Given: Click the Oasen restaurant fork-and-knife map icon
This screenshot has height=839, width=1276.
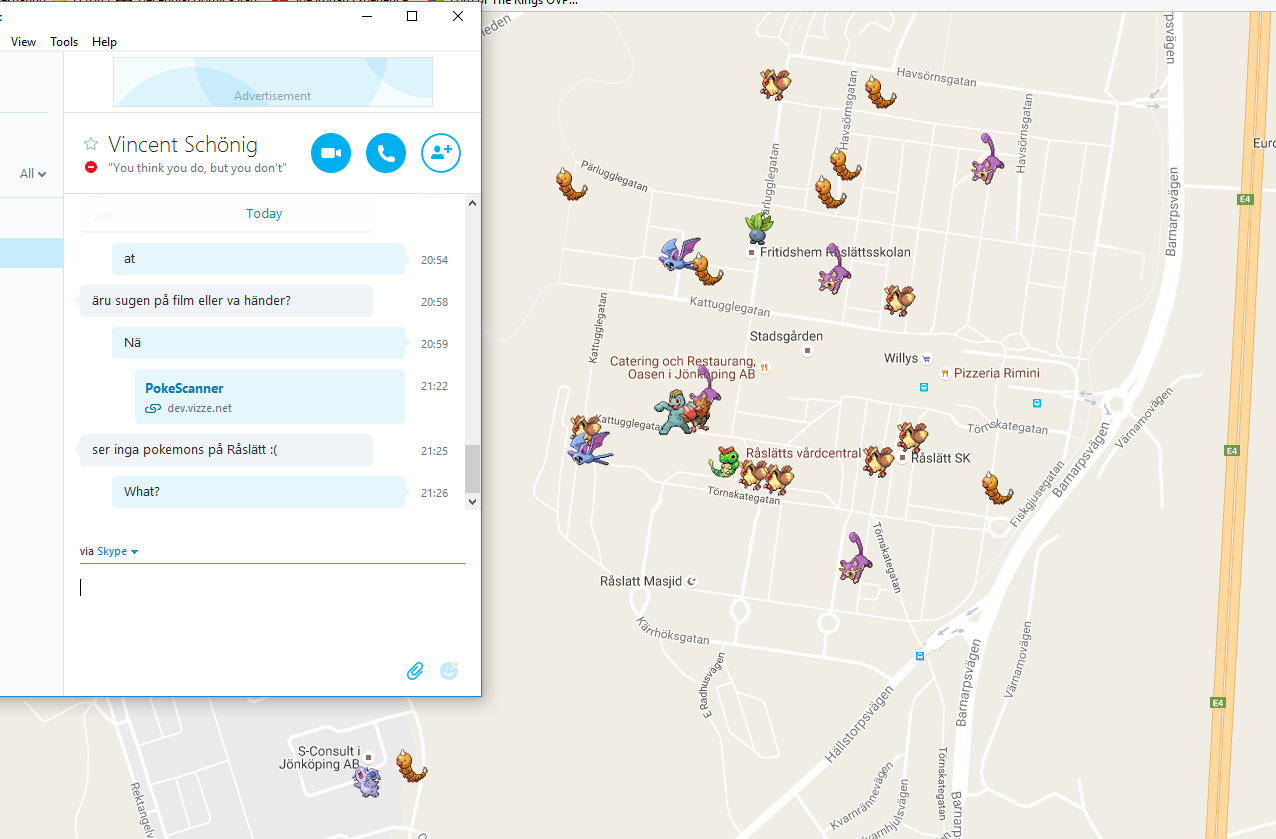Looking at the screenshot, I should pos(764,367).
